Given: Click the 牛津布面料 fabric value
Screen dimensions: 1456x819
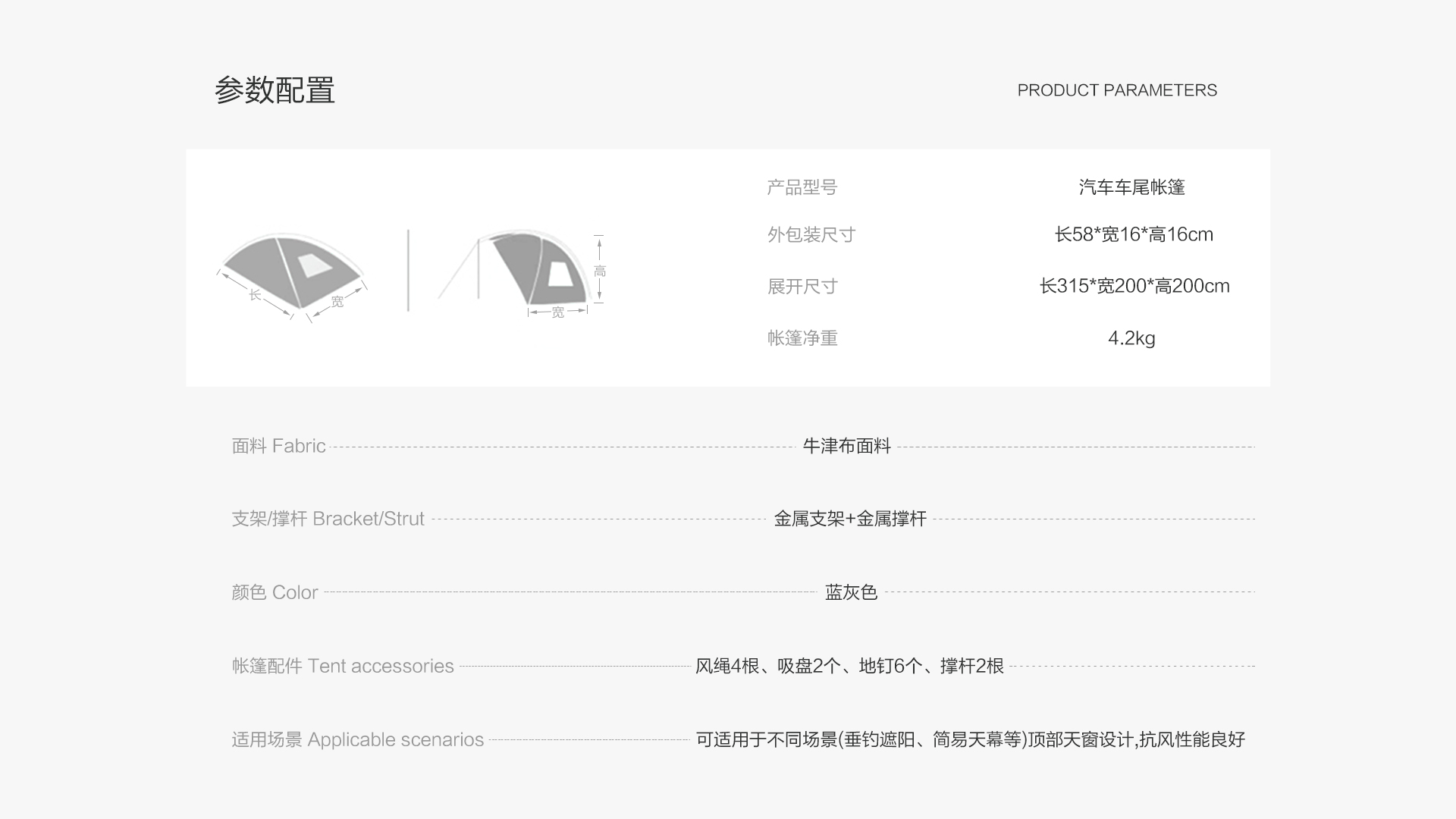Looking at the screenshot, I should click(x=846, y=446).
